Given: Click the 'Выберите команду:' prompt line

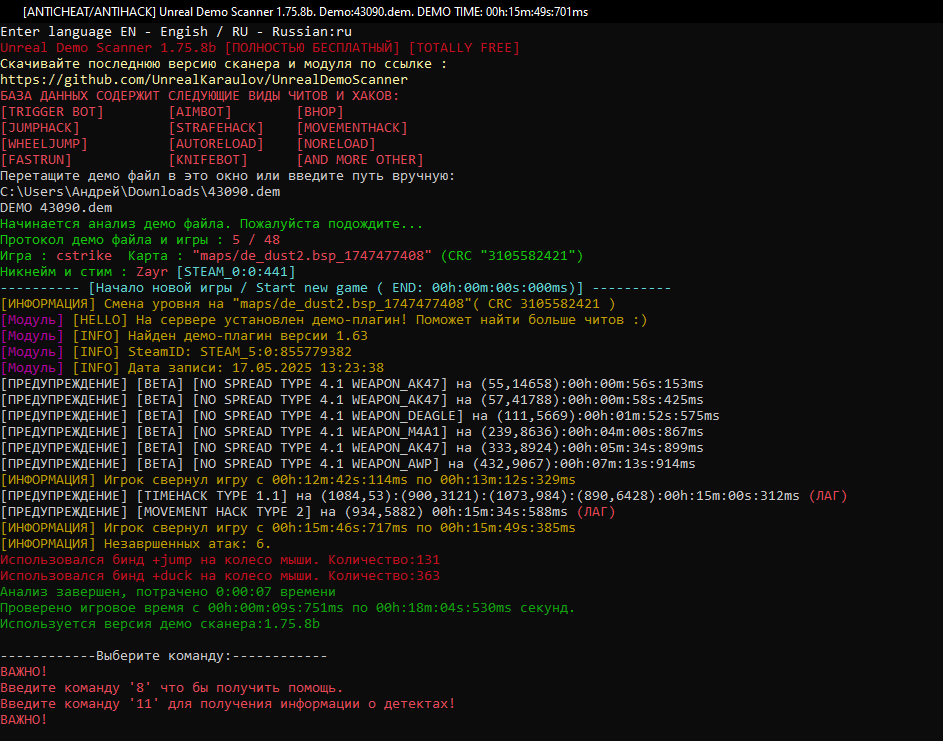Looking at the screenshot, I should click(x=164, y=656).
